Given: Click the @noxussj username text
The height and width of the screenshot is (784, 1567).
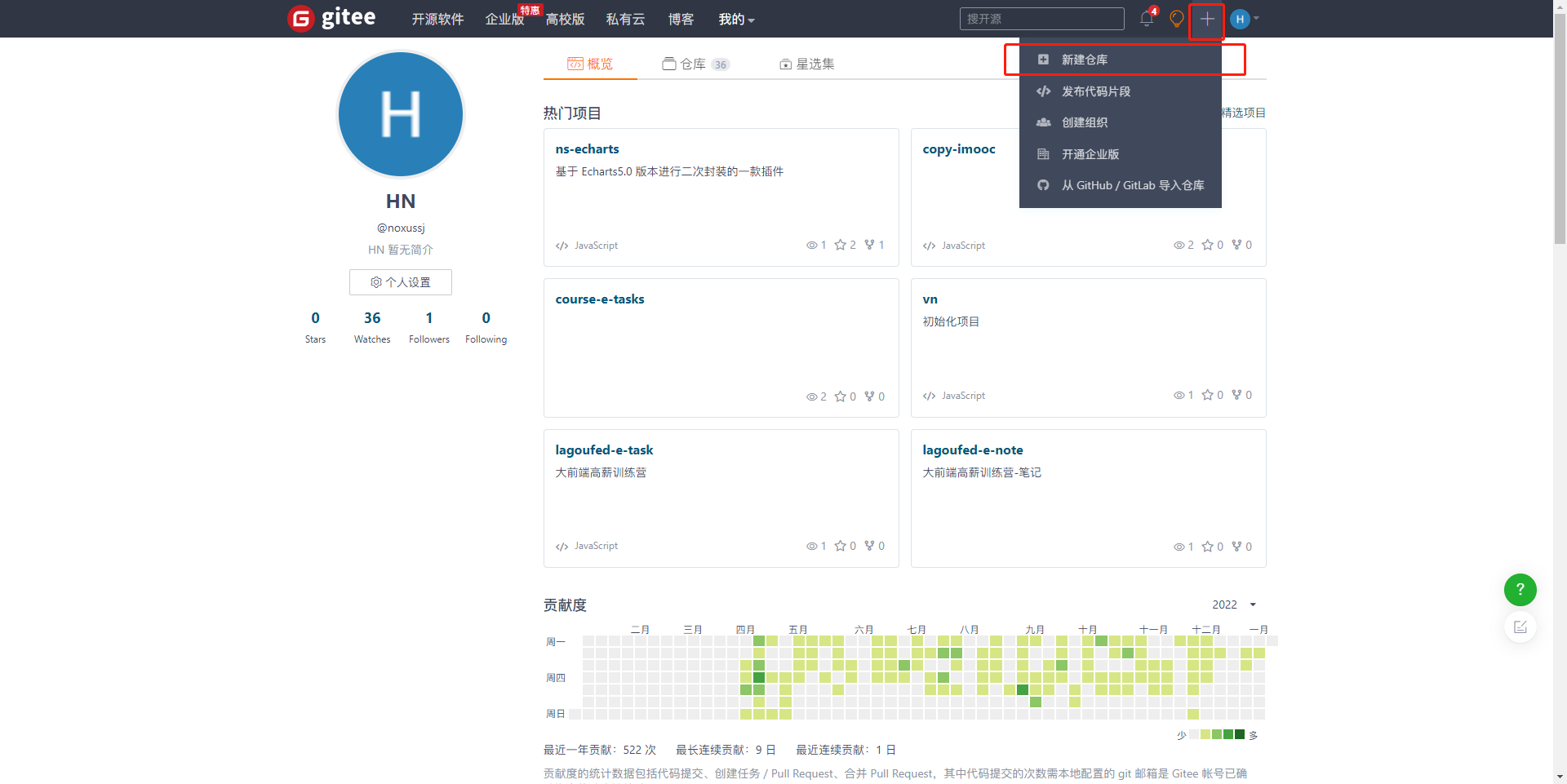Looking at the screenshot, I should [x=401, y=228].
